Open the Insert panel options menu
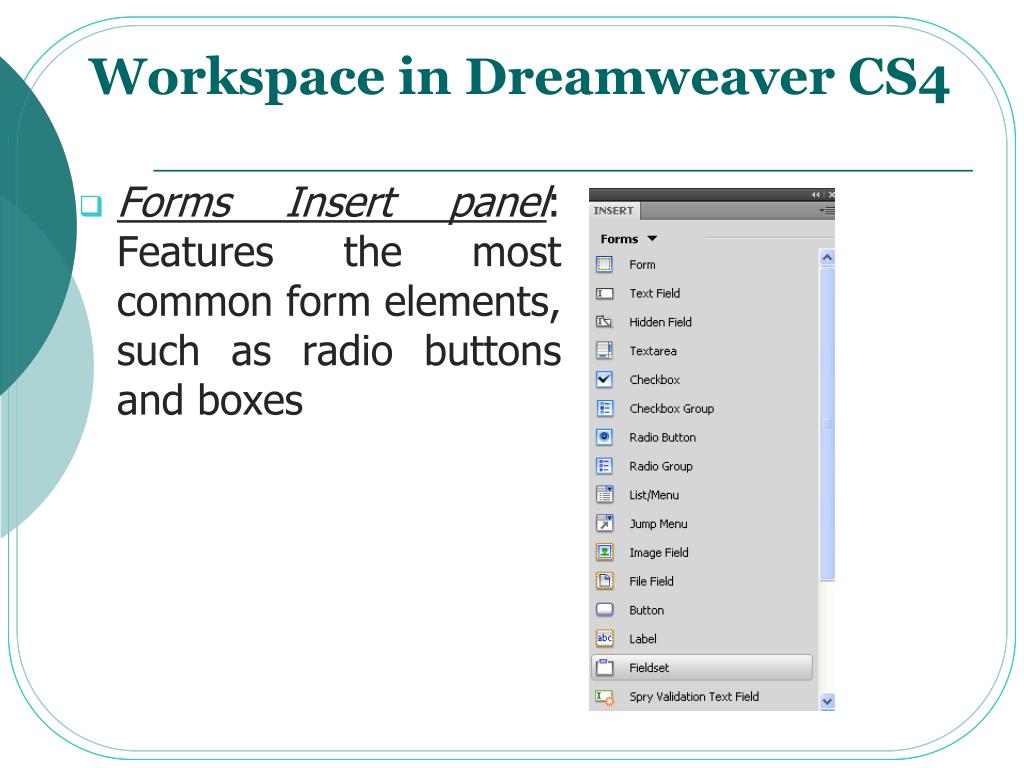 [x=827, y=211]
